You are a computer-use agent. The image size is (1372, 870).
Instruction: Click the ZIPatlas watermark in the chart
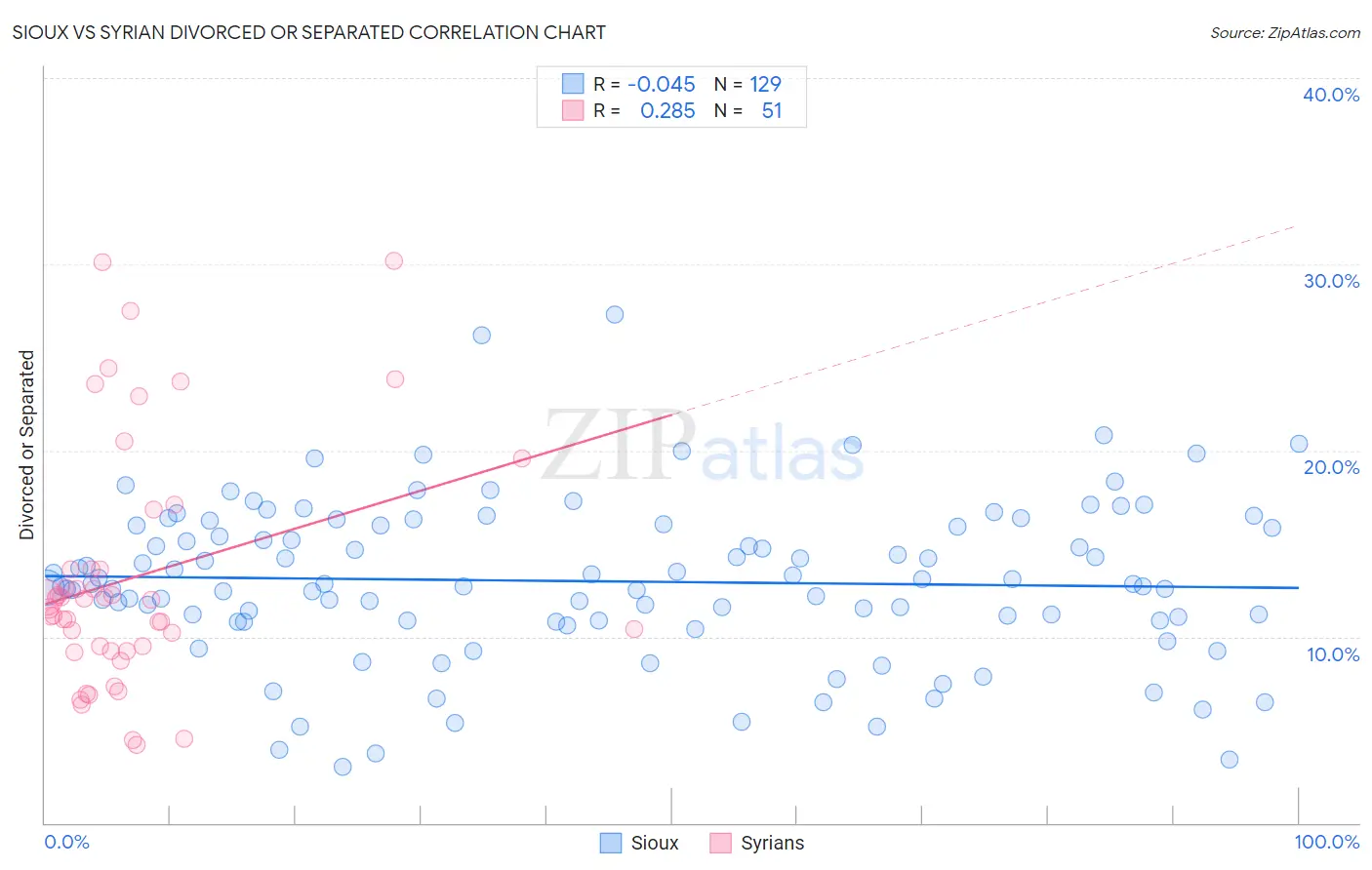tap(703, 447)
